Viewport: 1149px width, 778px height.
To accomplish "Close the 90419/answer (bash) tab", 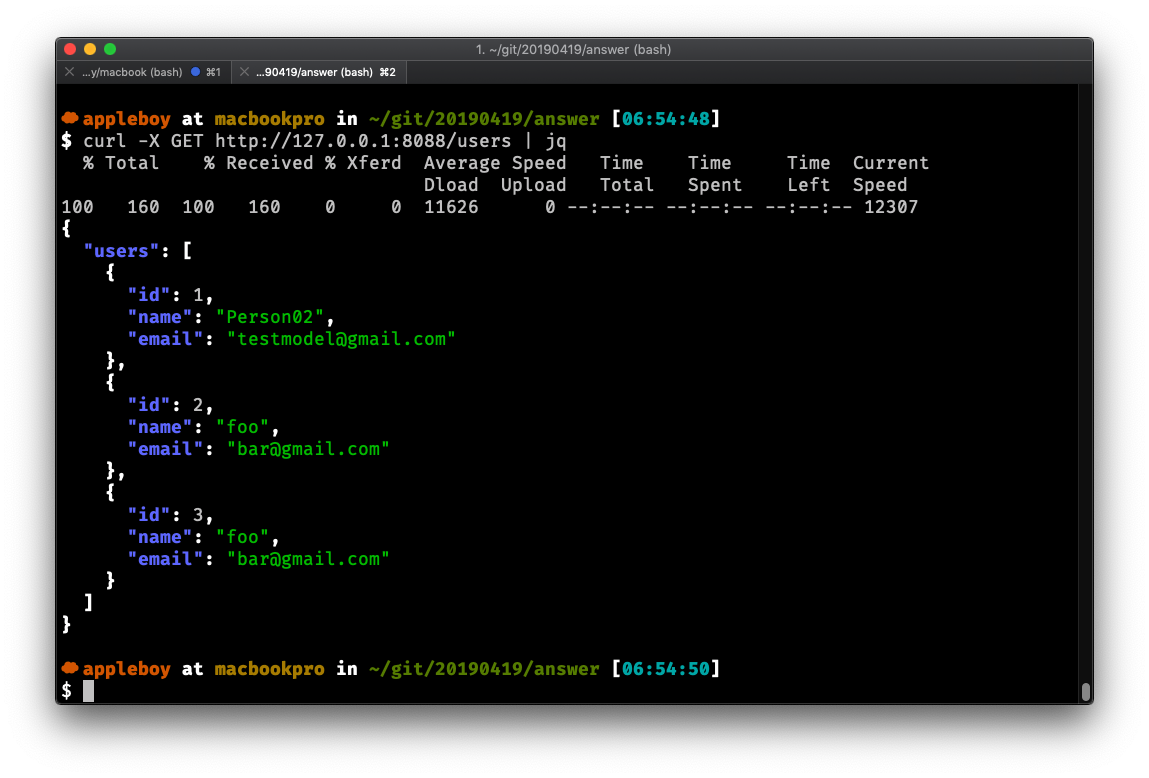I will click(244, 72).
